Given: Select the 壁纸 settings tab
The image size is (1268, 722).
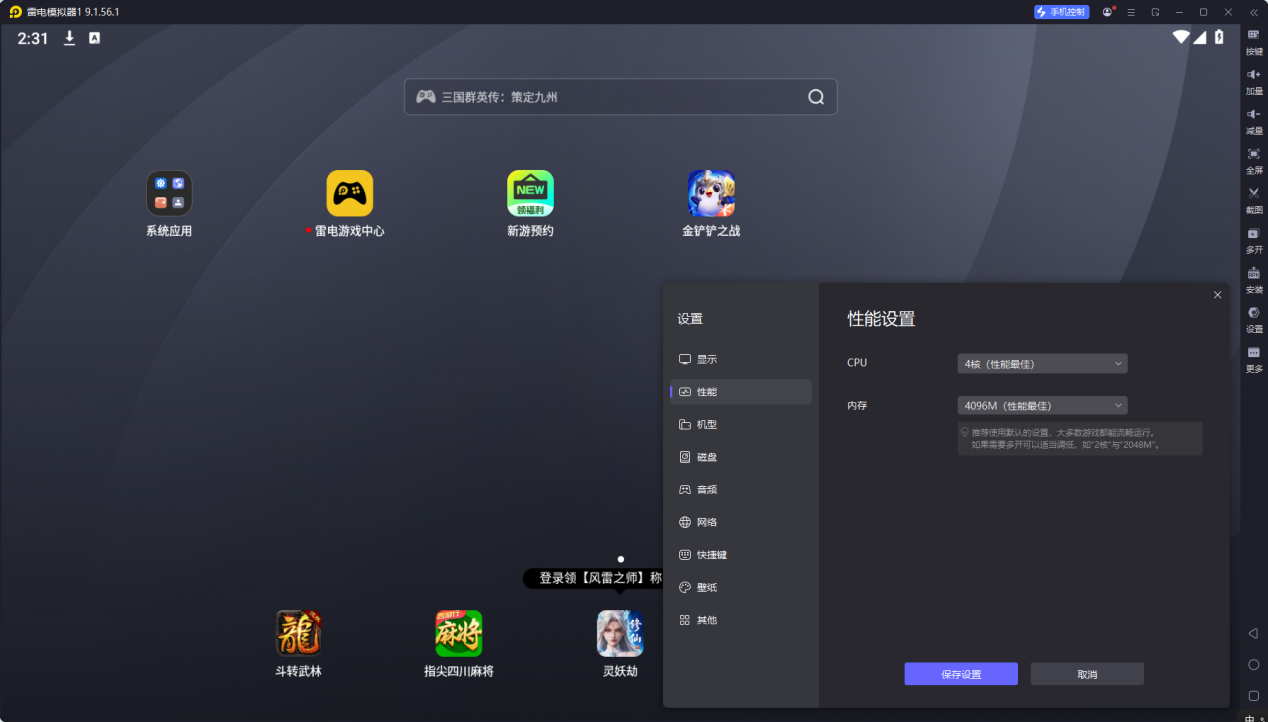Looking at the screenshot, I should point(741,587).
